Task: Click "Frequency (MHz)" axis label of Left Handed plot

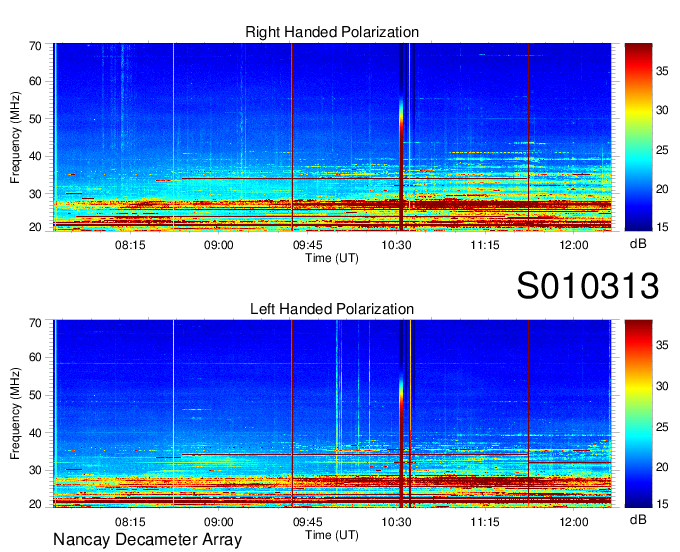Action: (15, 414)
